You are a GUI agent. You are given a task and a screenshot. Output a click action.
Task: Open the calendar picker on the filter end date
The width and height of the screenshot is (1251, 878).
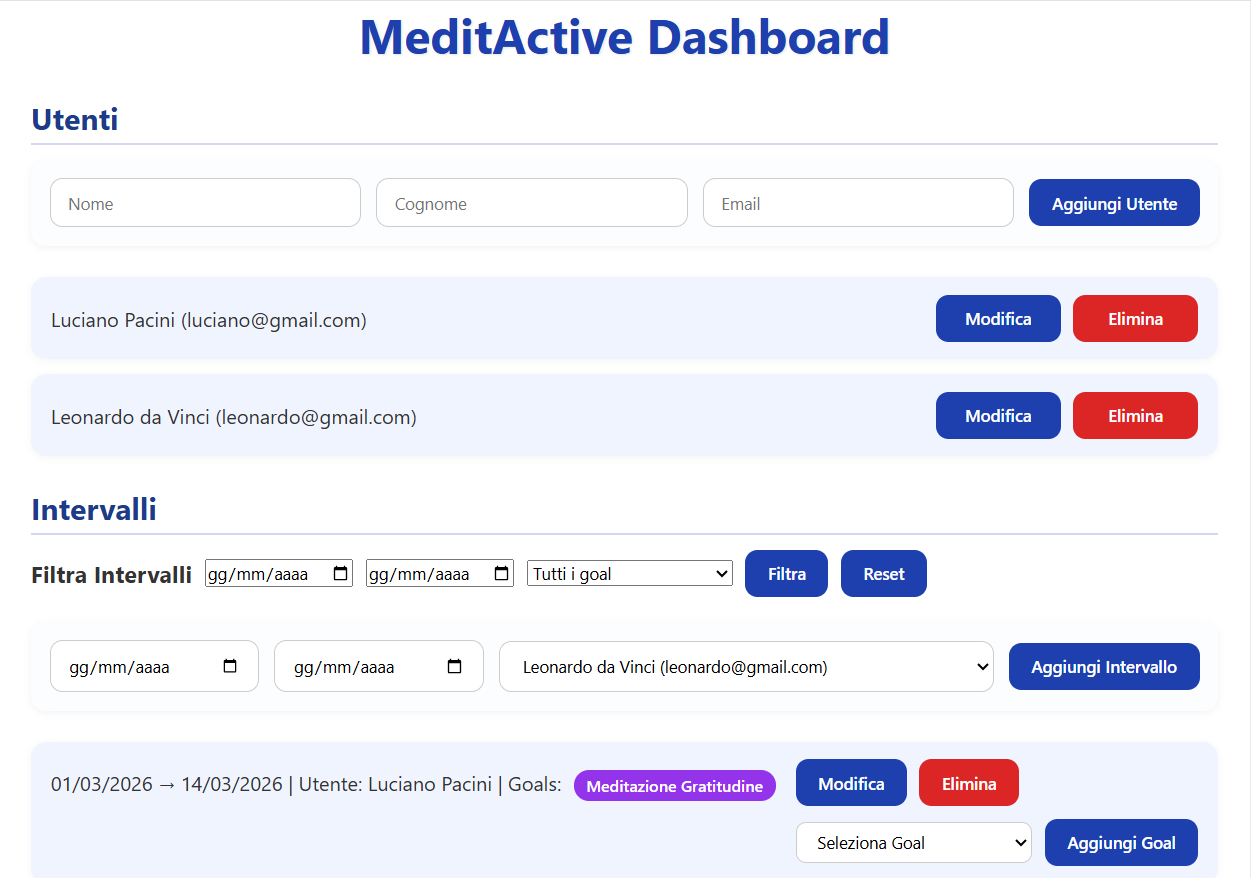500,573
